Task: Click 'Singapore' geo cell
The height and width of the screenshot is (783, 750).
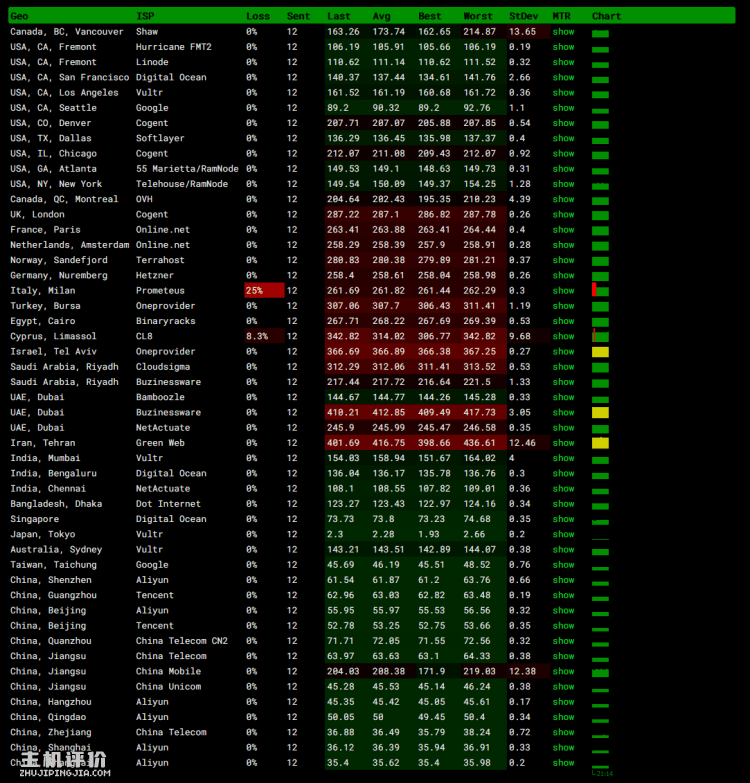Action: [34, 519]
